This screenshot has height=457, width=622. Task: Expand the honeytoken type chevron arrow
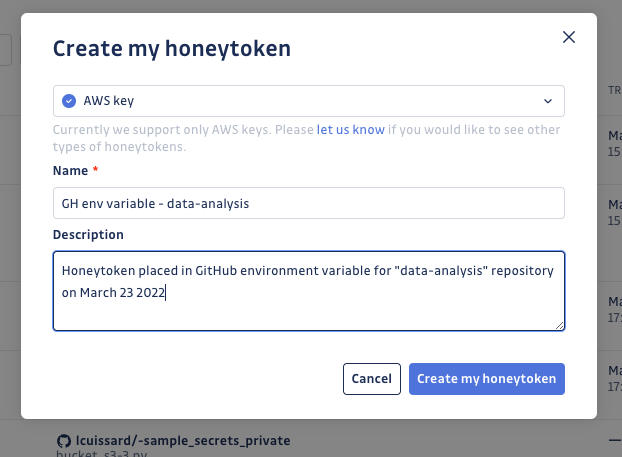pyautogui.click(x=548, y=101)
